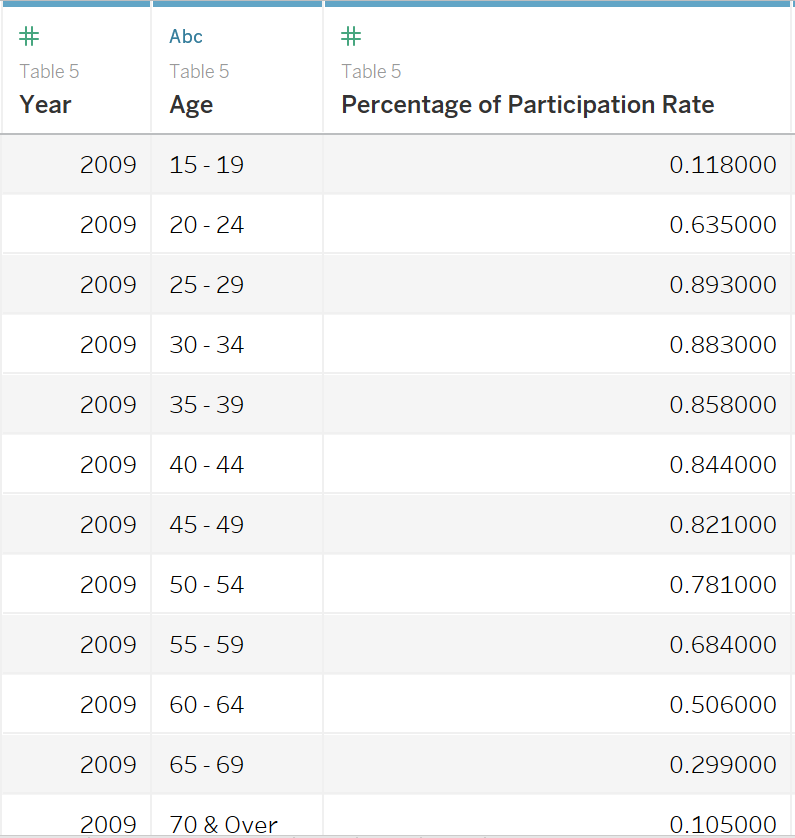795x838 pixels.
Task: Click the 0.105000 value in the bottom row
Action: point(723,824)
